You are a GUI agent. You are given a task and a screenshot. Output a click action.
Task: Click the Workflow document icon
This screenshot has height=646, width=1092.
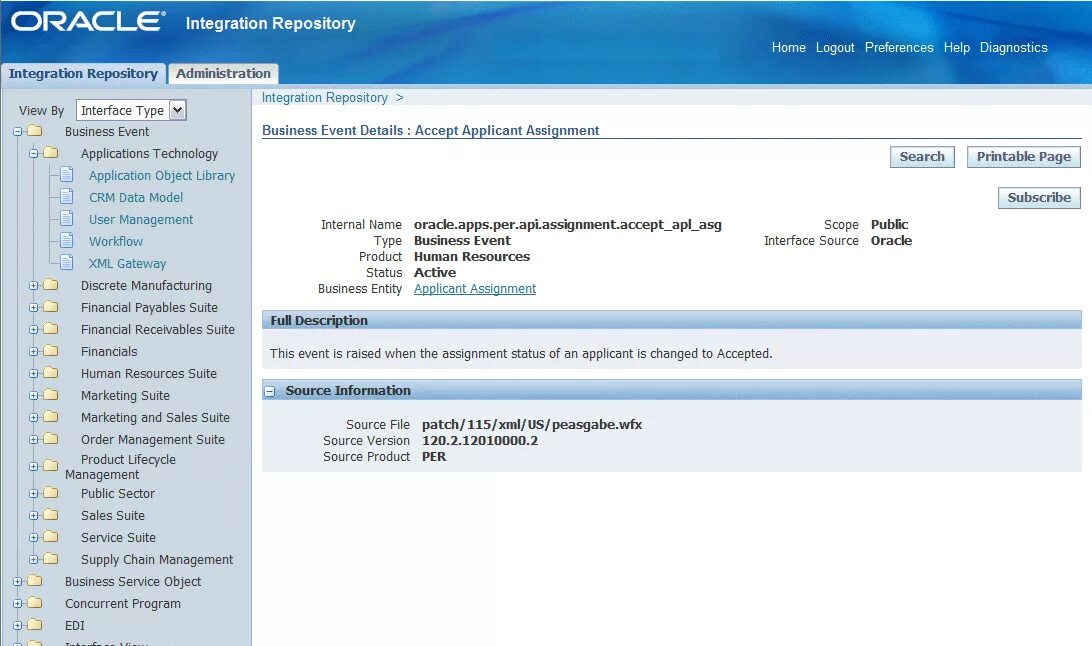tap(67, 240)
